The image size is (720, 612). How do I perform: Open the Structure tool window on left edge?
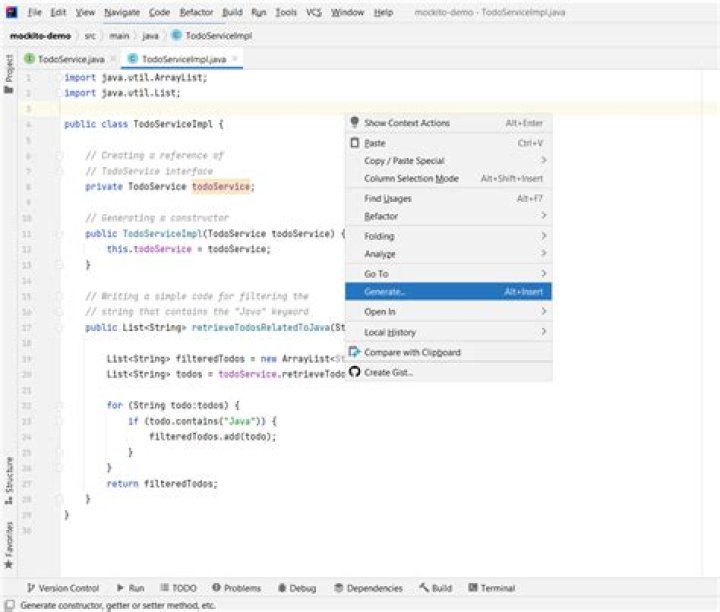[x=9, y=478]
